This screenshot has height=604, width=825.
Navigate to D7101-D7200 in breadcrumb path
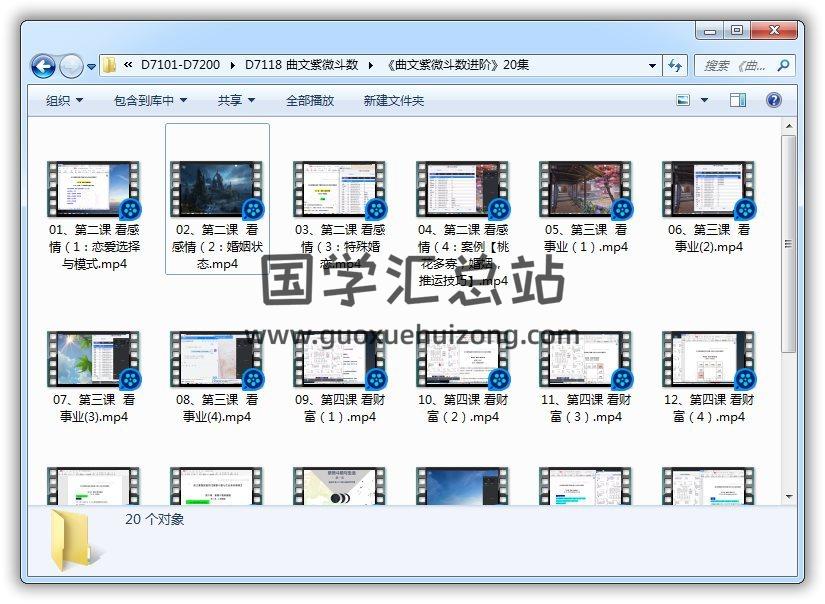(x=180, y=66)
